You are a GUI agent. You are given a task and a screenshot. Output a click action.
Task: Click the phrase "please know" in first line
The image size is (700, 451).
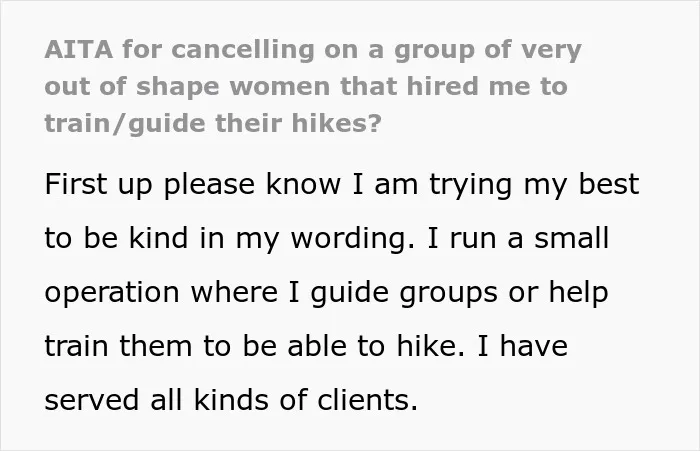pos(252,184)
